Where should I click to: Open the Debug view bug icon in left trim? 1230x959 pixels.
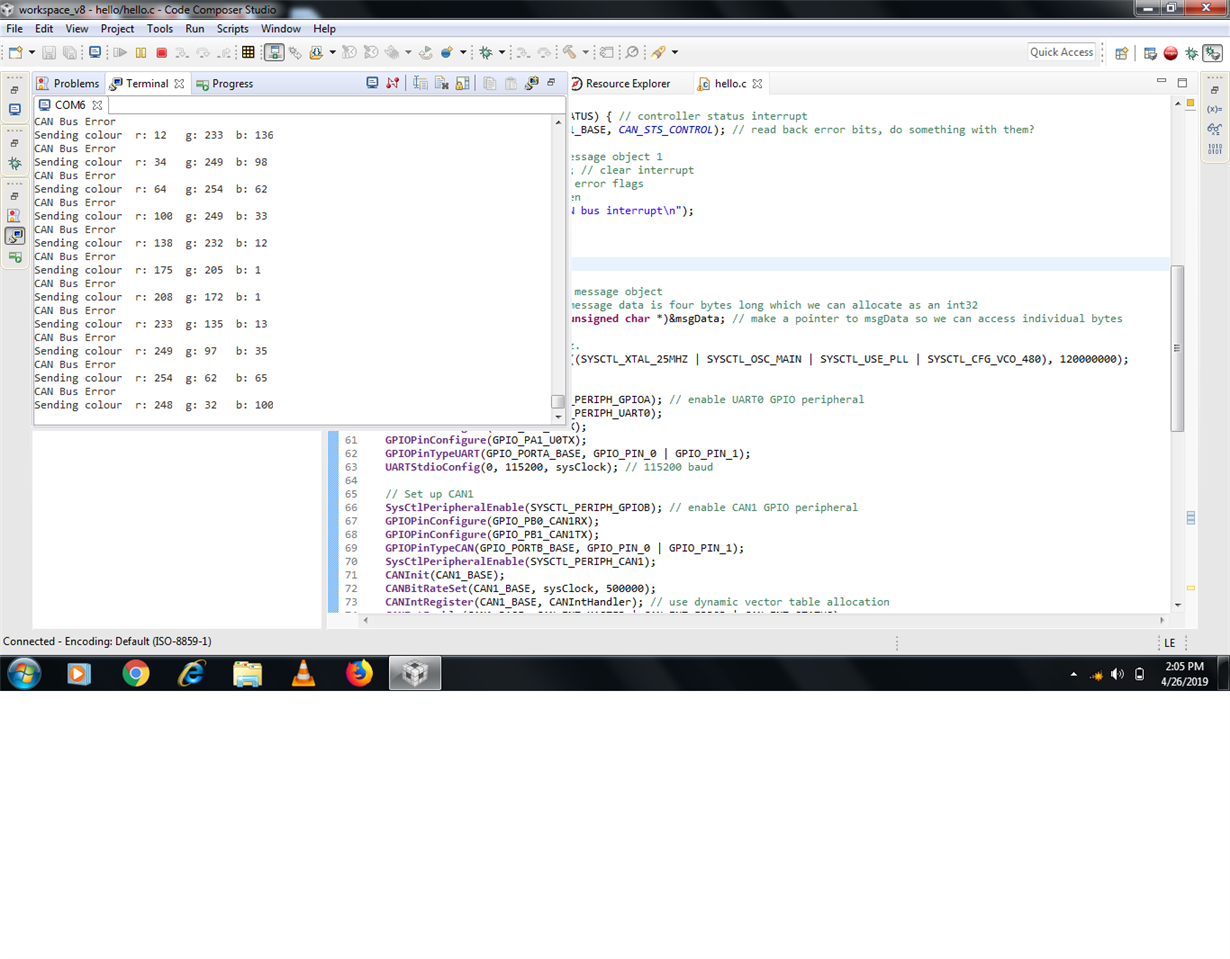(x=15, y=162)
